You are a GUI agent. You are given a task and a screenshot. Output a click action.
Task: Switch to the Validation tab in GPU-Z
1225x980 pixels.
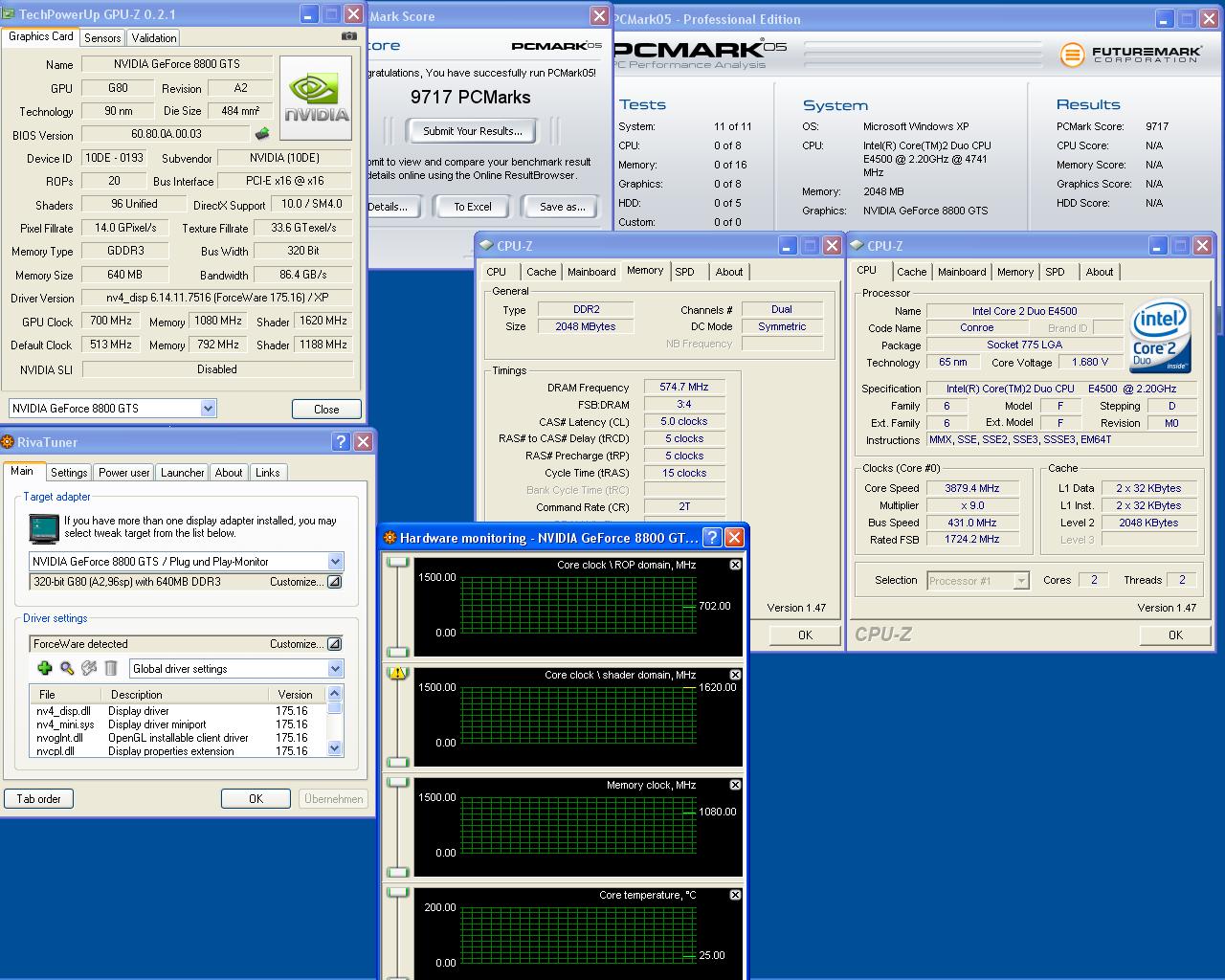pyautogui.click(x=154, y=38)
